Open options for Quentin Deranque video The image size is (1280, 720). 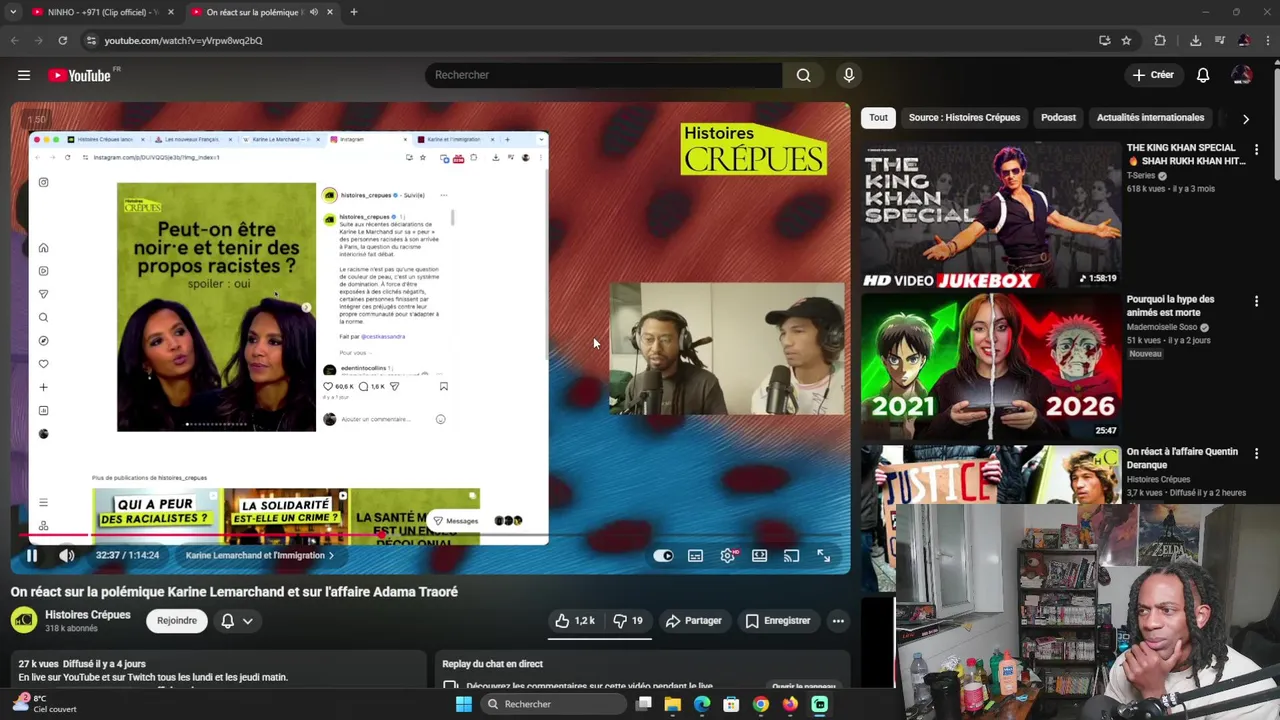pyautogui.click(x=1256, y=454)
